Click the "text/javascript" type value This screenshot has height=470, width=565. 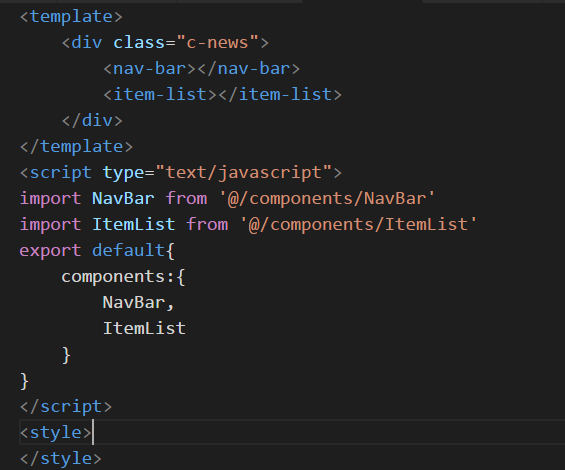(243, 173)
